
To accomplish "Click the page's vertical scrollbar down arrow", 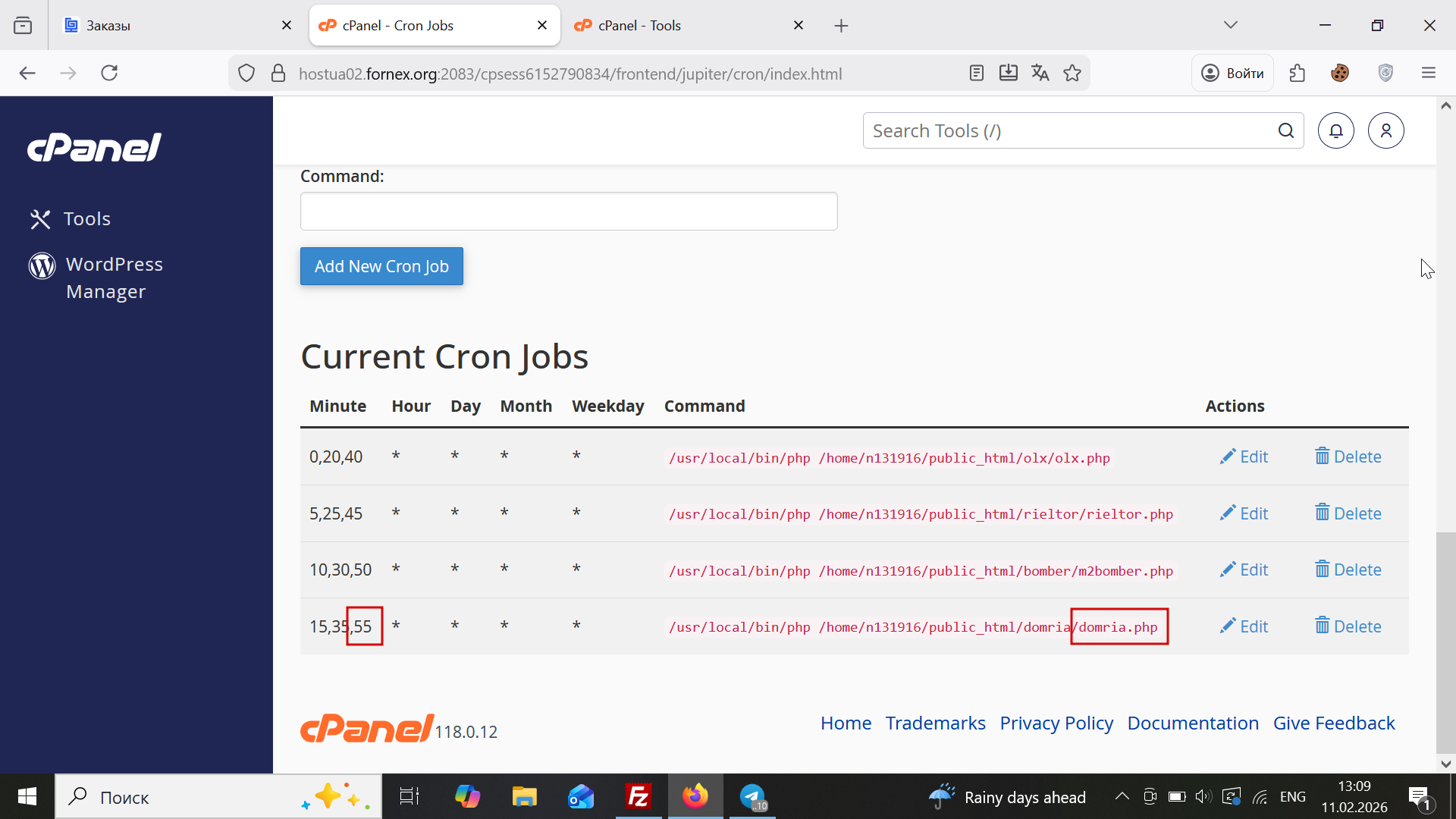I will point(1445,764).
